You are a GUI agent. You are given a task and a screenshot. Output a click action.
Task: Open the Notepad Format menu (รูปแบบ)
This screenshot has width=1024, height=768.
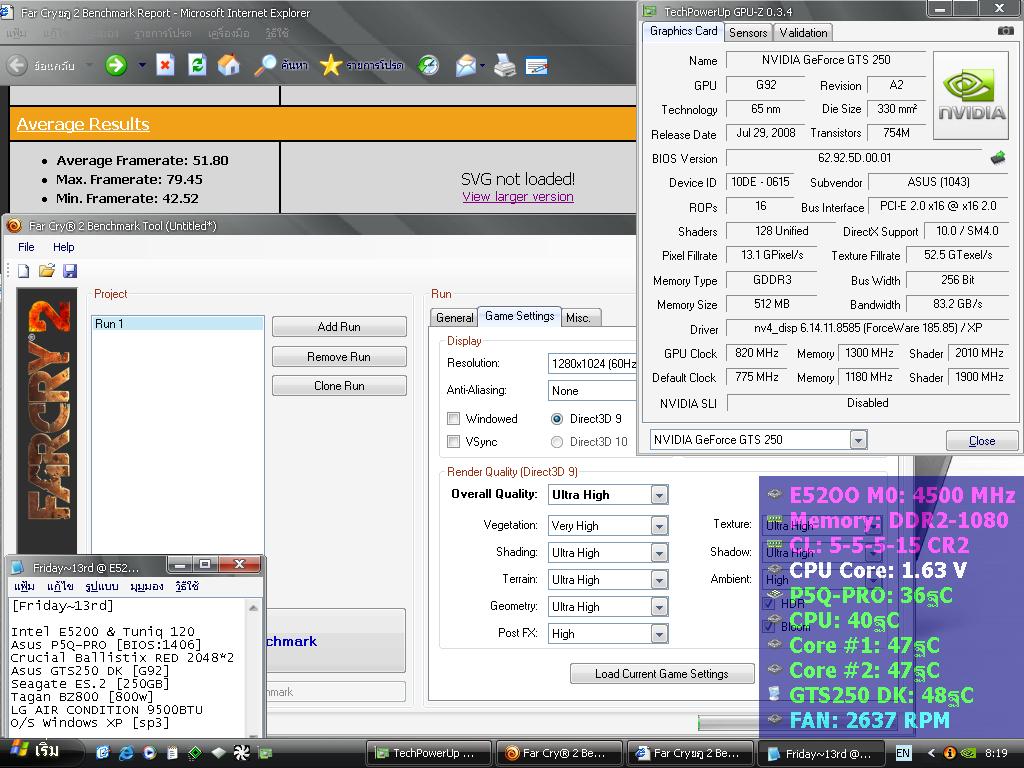coord(101,586)
